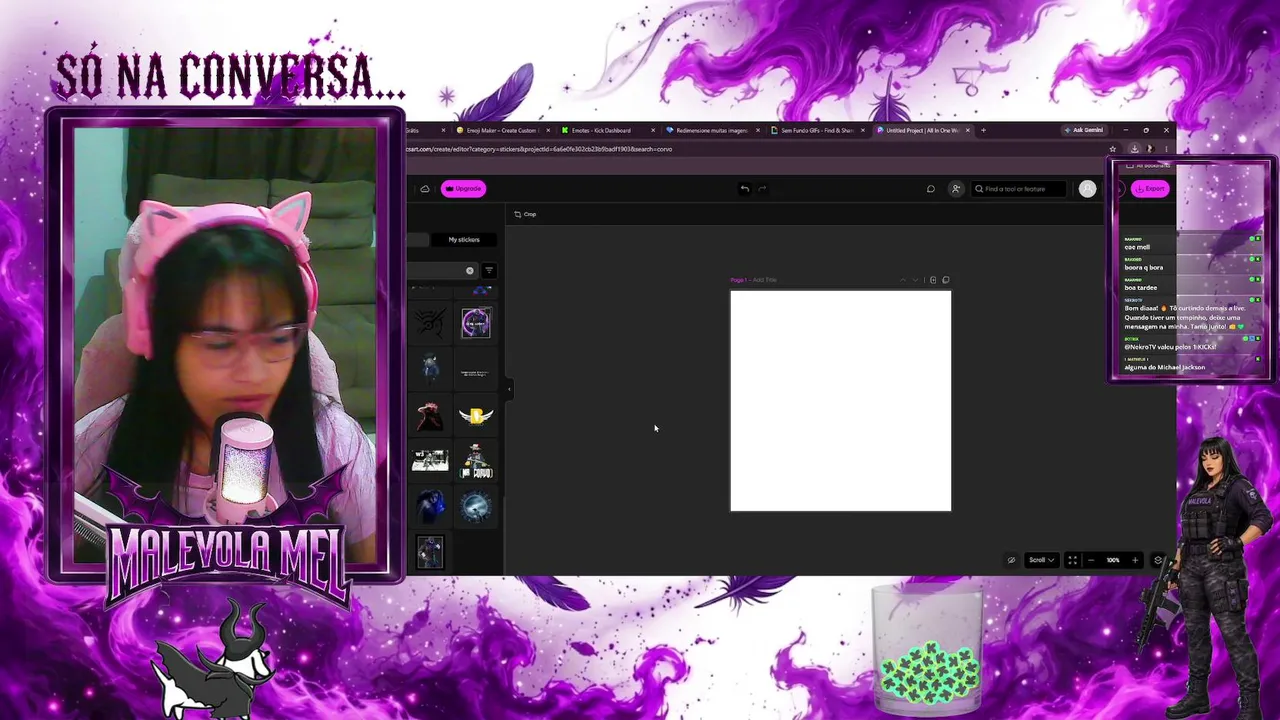The height and width of the screenshot is (720, 1280).
Task: Click the invite collaborators person icon
Action: pyautogui.click(x=956, y=188)
